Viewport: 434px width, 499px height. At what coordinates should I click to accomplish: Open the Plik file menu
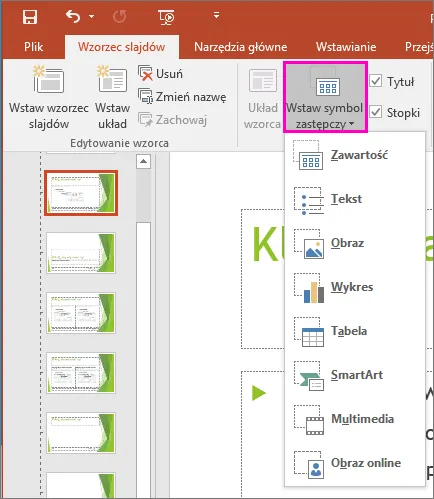click(x=34, y=47)
